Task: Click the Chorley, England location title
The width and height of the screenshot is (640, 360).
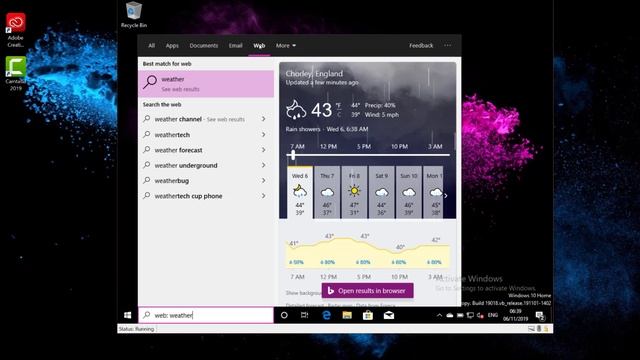Action: tap(314, 74)
